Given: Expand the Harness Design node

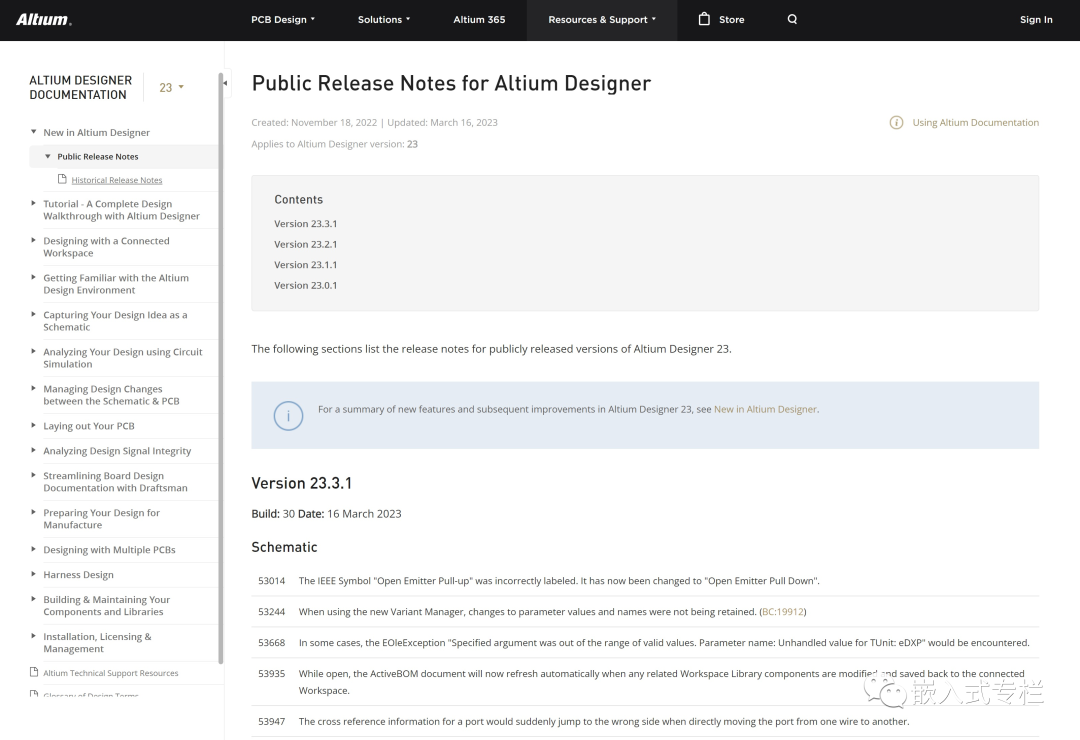Looking at the screenshot, I should pos(33,574).
